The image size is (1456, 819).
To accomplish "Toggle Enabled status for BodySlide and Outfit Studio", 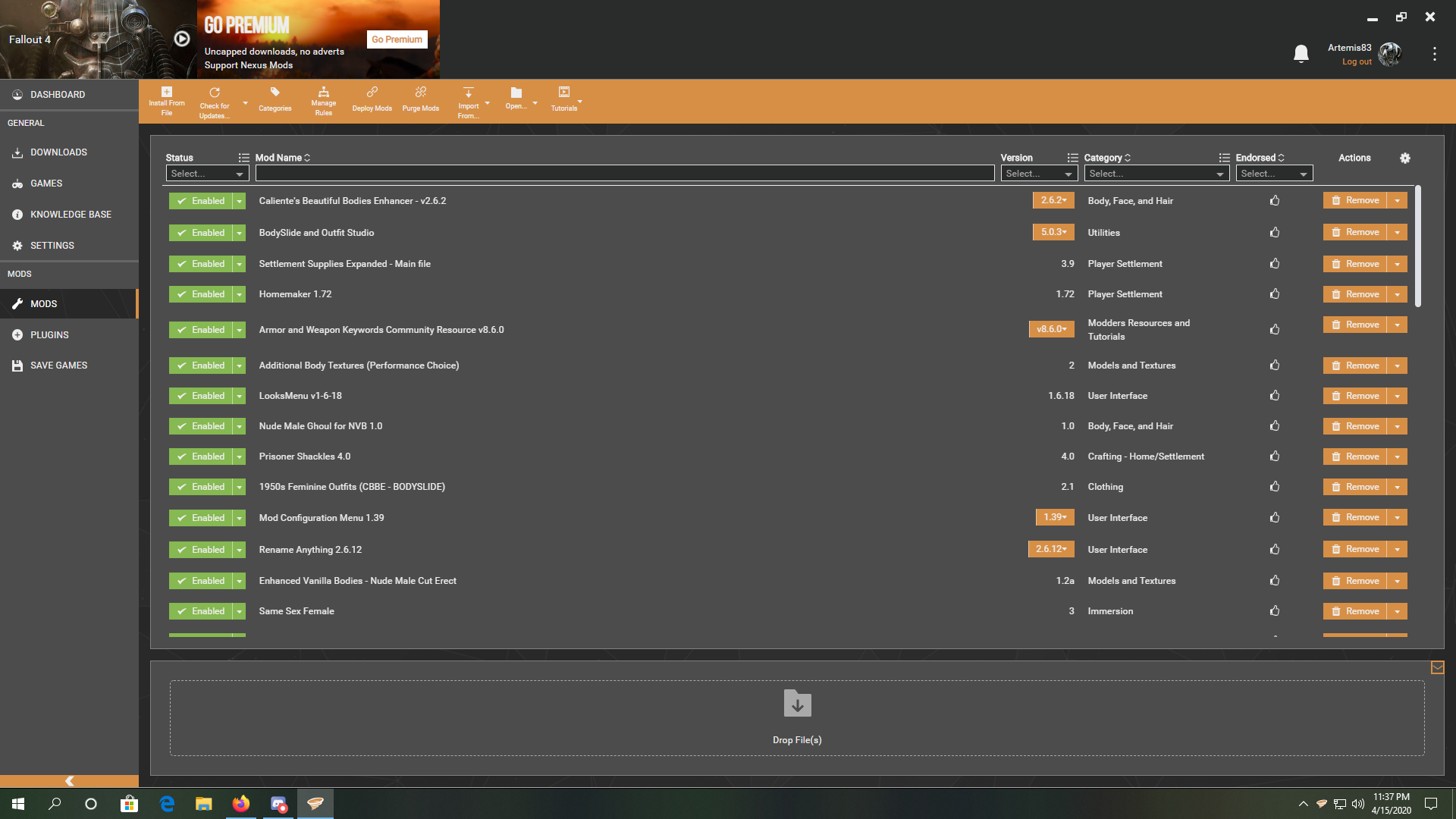I will coord(201,233).
